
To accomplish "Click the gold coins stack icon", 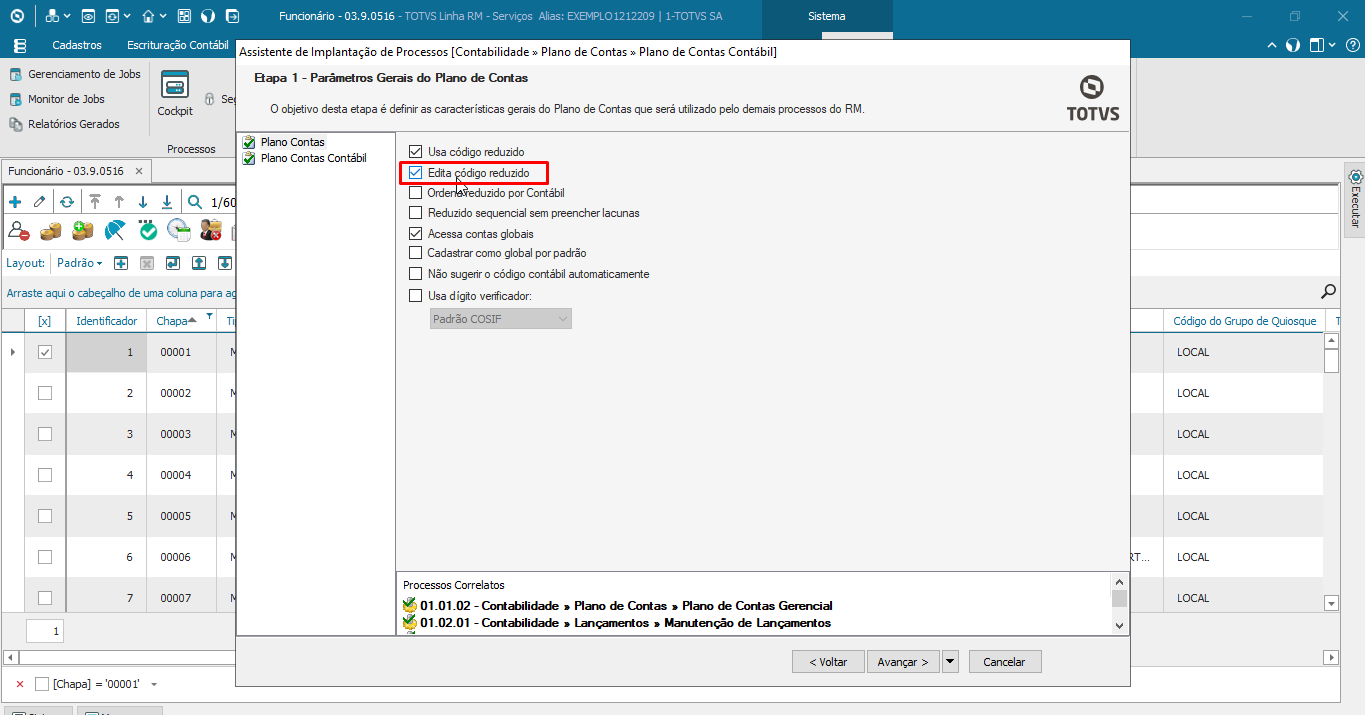I will (51, 231).
